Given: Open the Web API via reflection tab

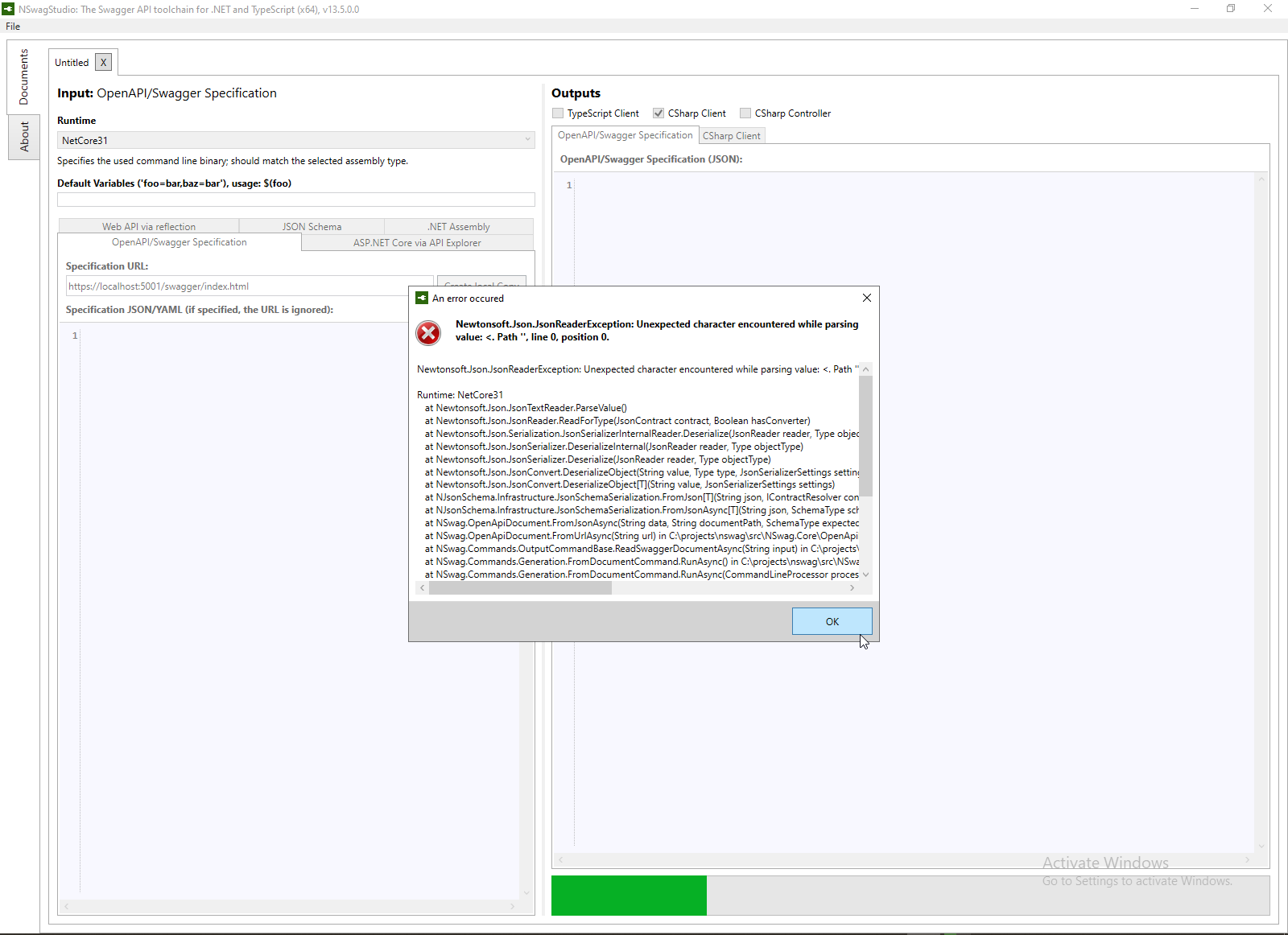Looking at the screenshot, I should pos(149,227).
